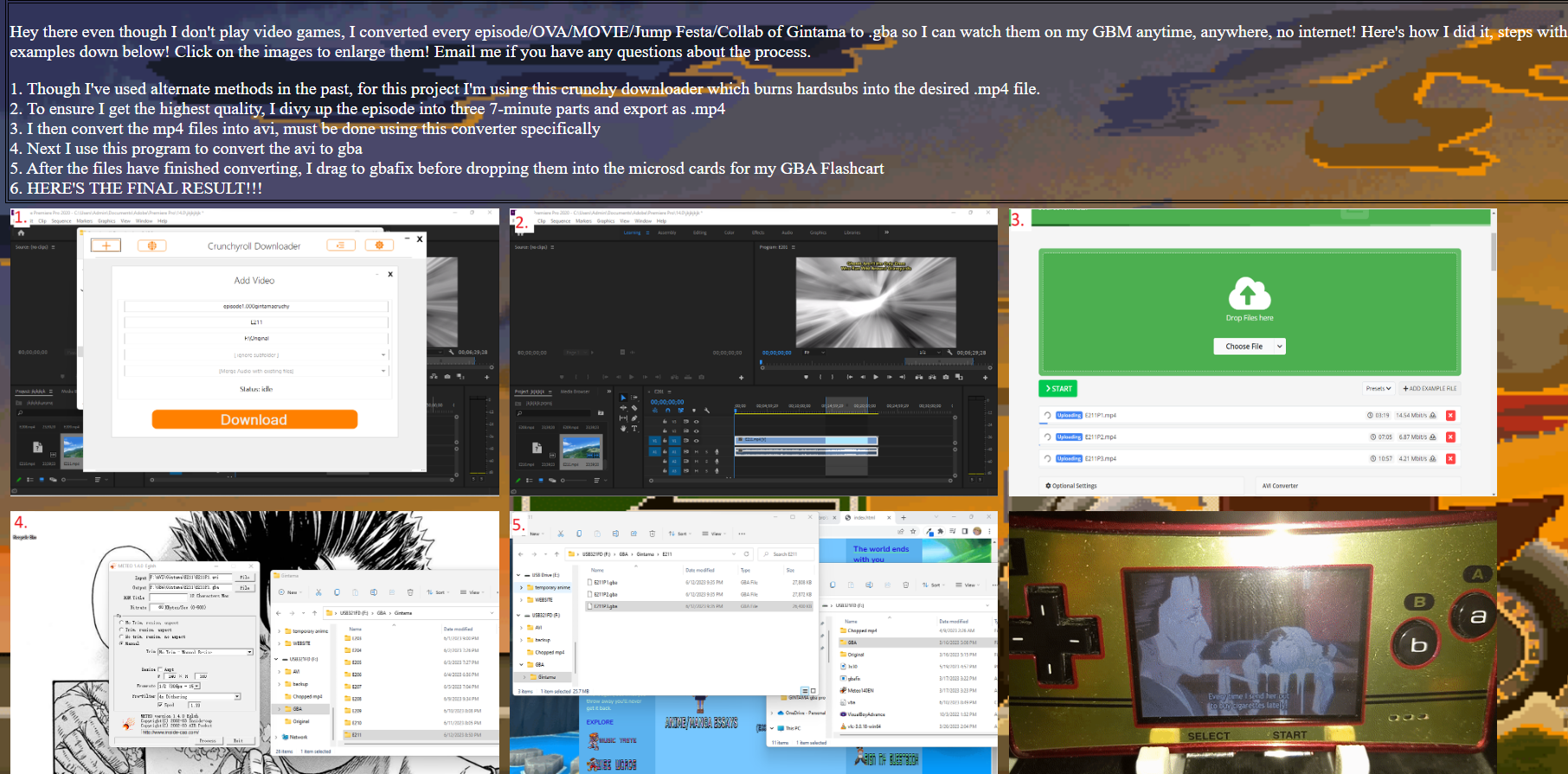Image resolution: width=1568 pixels, height=774 pixels.
Task: Select the E211.mp4 clip on Premiere's timeline
Action: tap(806, 440)
